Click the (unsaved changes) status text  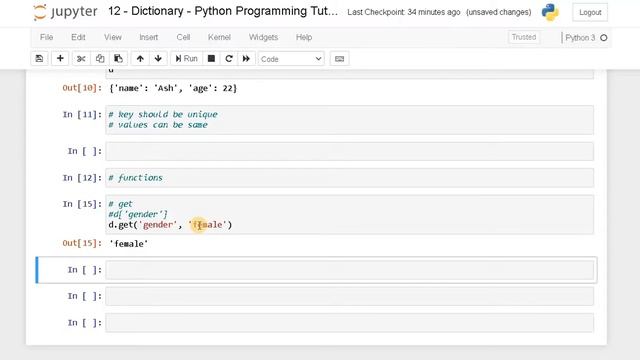499,12
